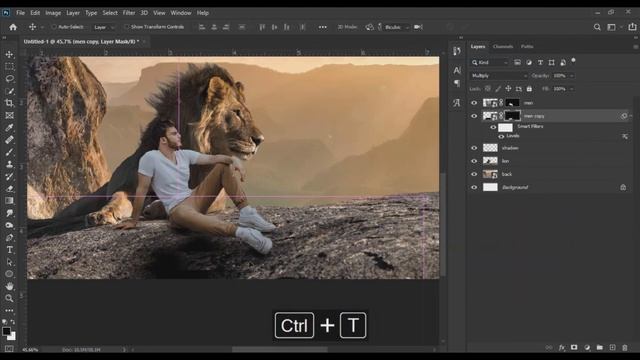Click the Share icon at top right

click(632, 27)
